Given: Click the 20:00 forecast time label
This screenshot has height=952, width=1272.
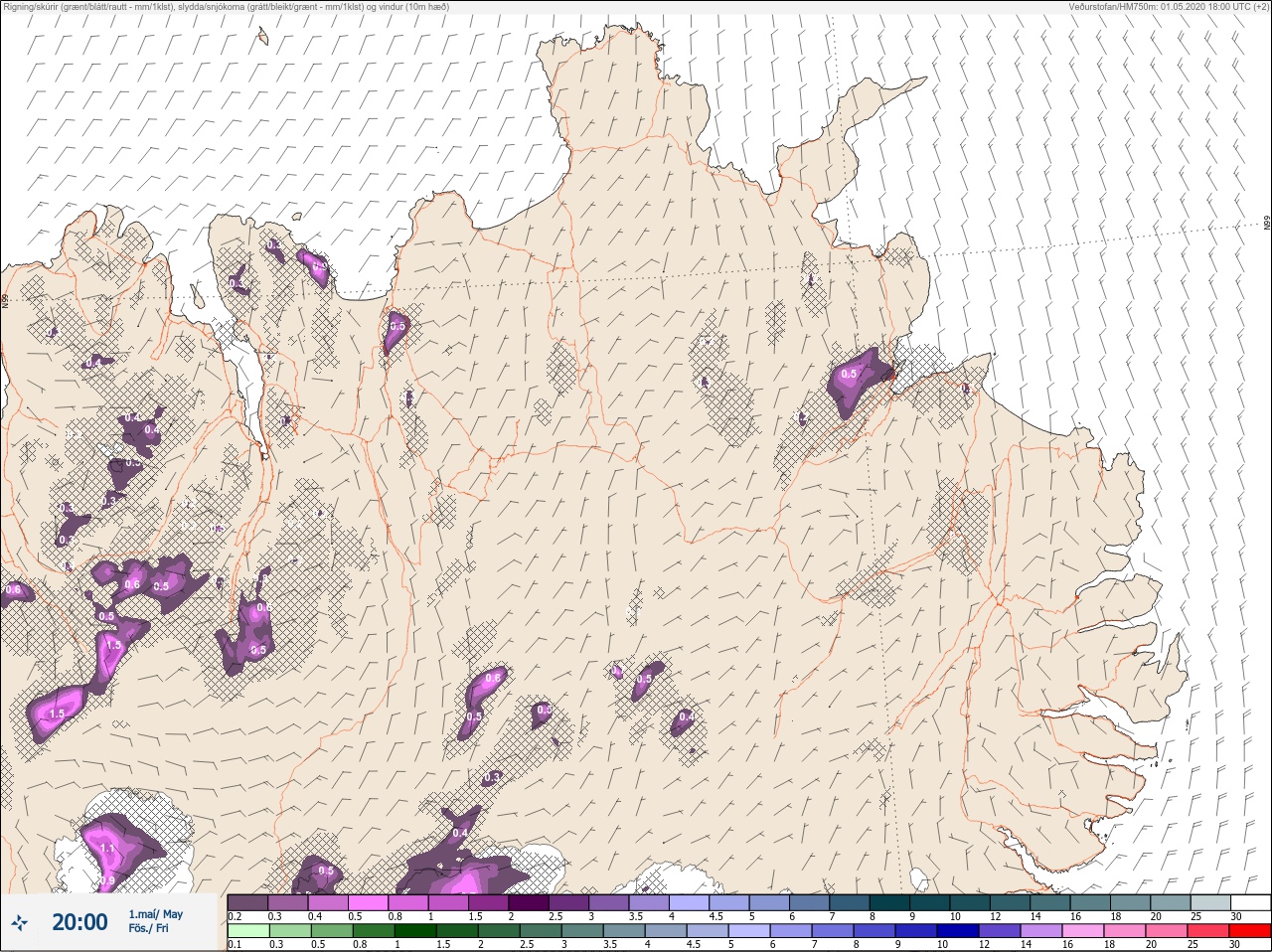Looking at the screenshot, I should coord(79,922).
